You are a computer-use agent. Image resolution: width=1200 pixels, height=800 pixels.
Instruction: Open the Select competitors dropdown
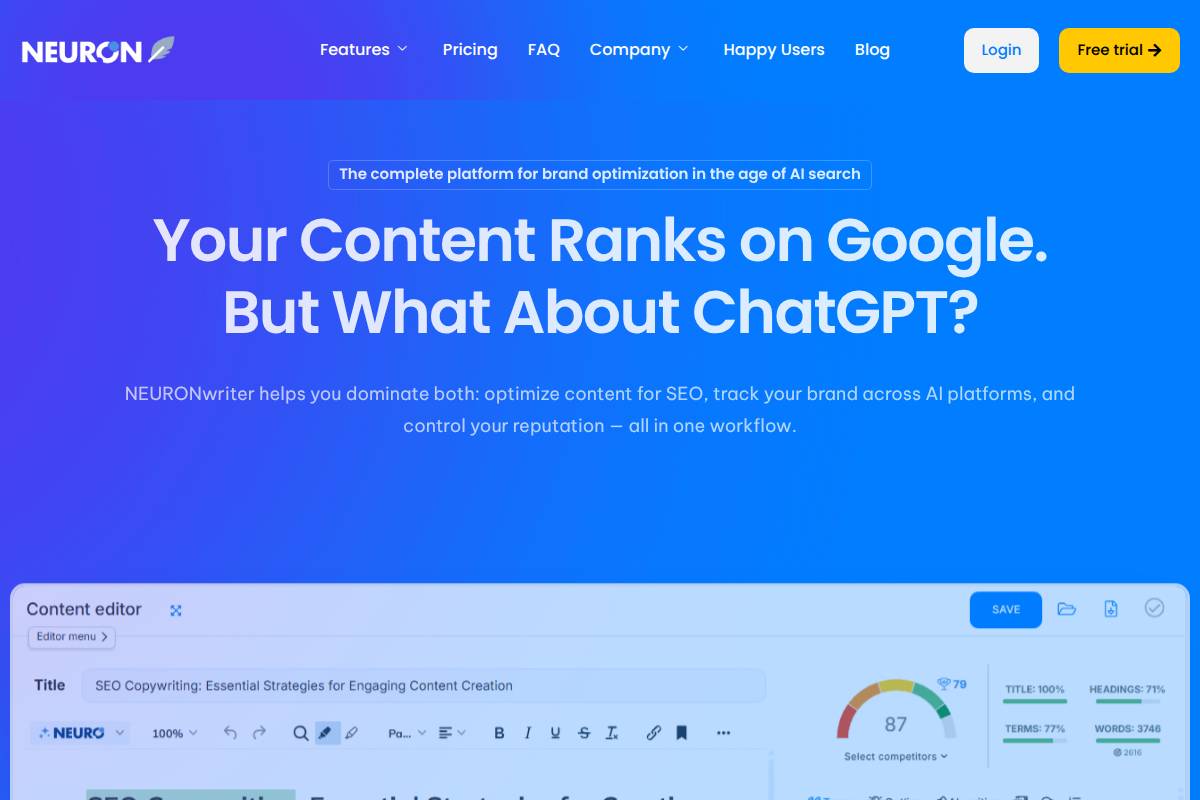click(x=896, y=757)
